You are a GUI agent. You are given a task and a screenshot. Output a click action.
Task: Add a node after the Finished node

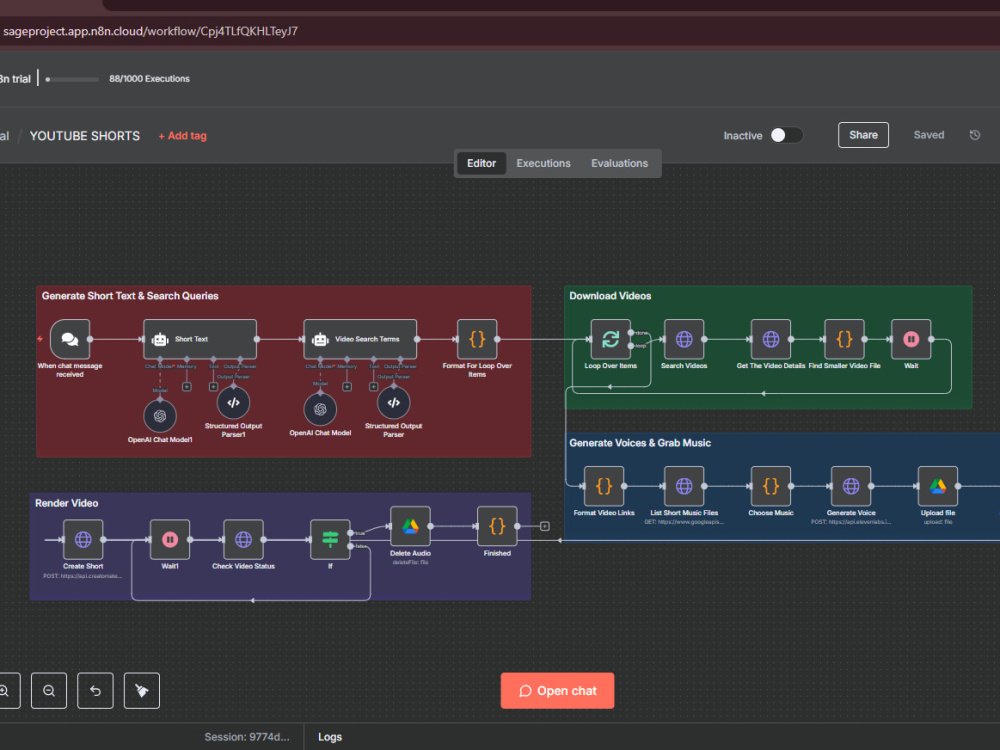tap(545, 526)
